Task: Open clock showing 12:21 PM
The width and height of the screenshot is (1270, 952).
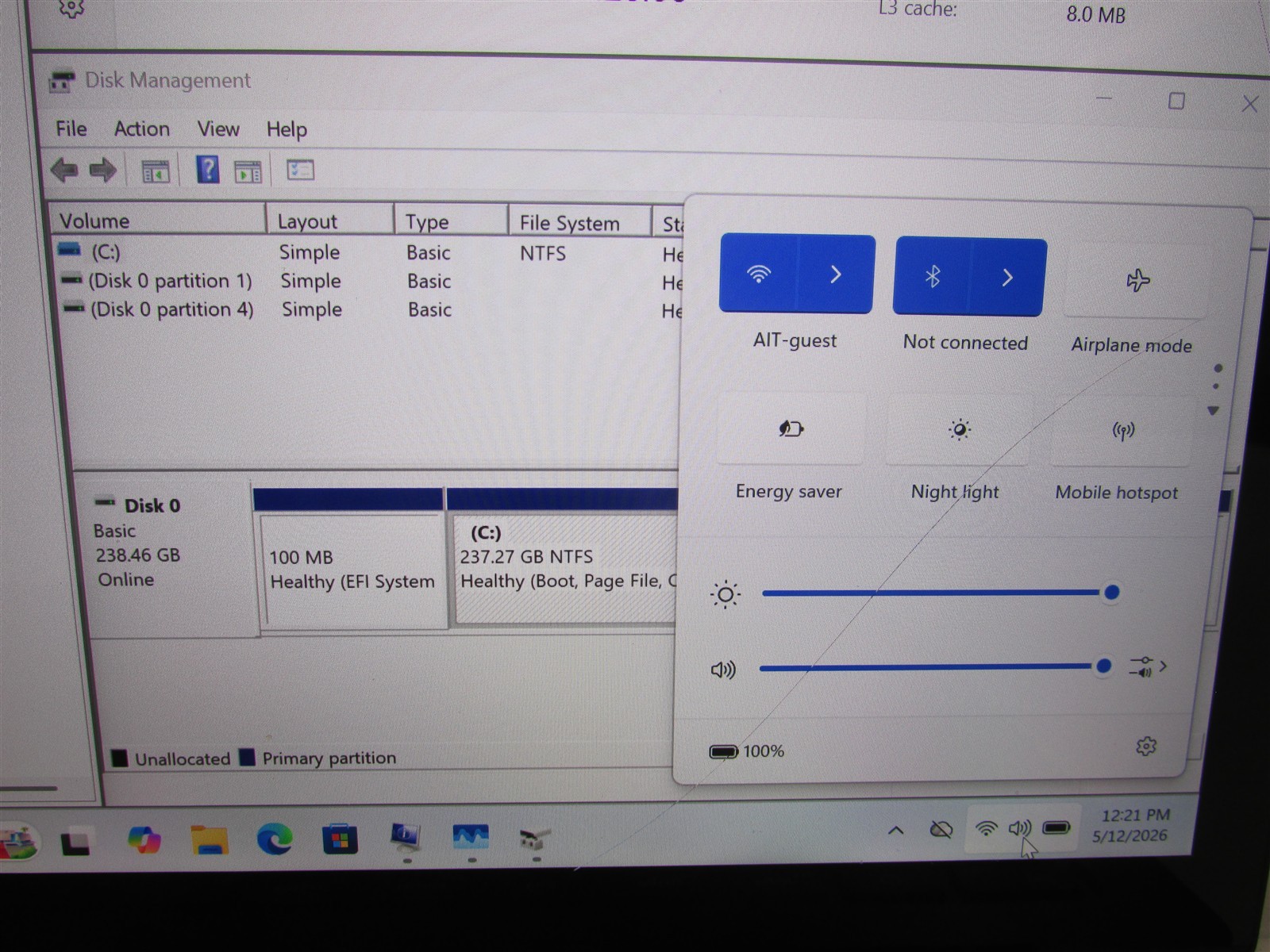Action: pos(1133,825)
